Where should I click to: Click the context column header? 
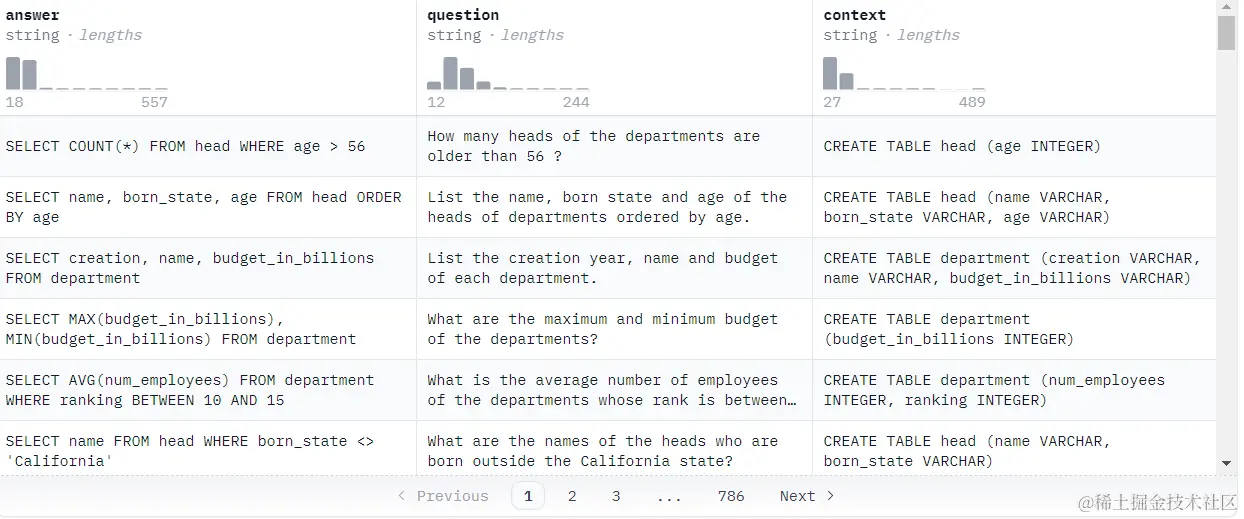coord(854,15)
